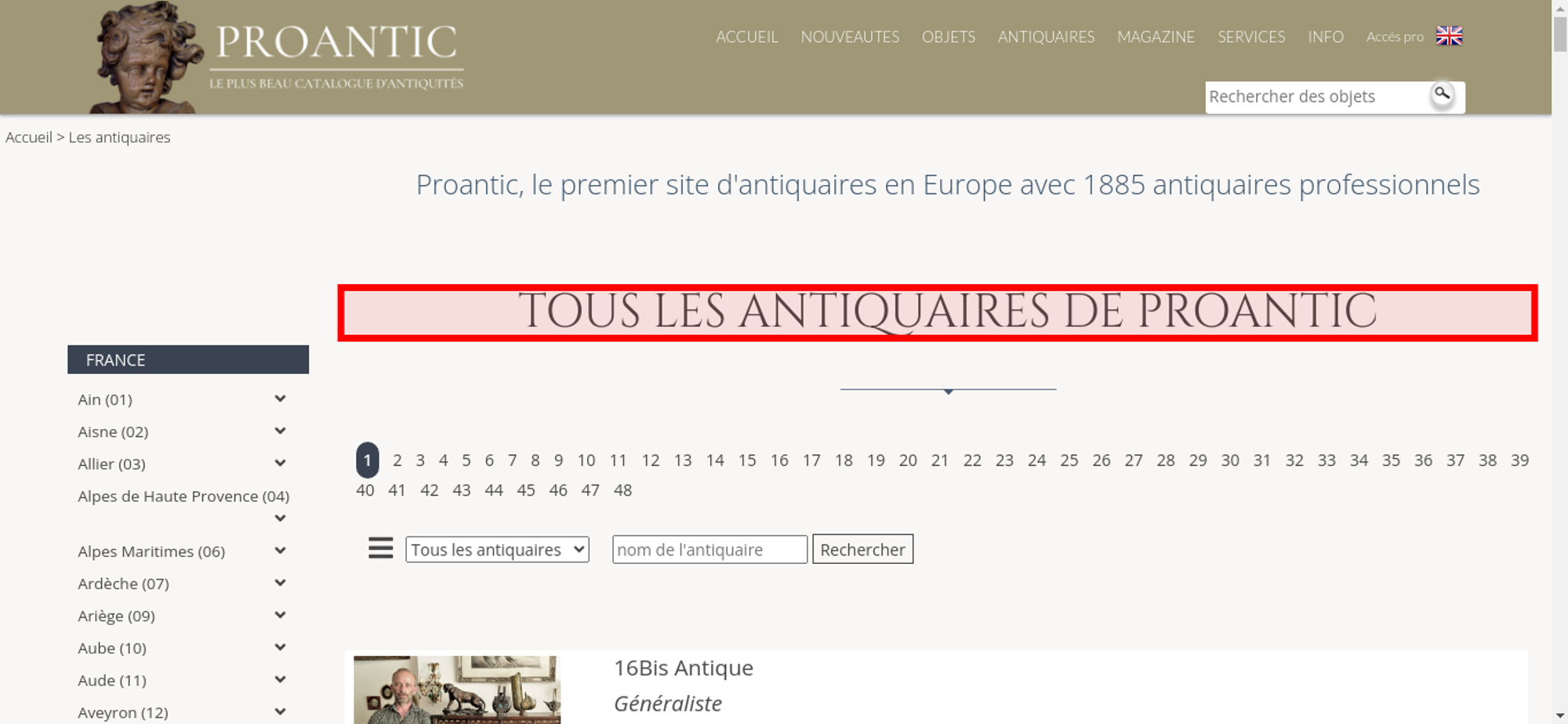Open the NOUVEAUTES menu item
This screenshot has width=1568, height=724.
pos(850,37)
